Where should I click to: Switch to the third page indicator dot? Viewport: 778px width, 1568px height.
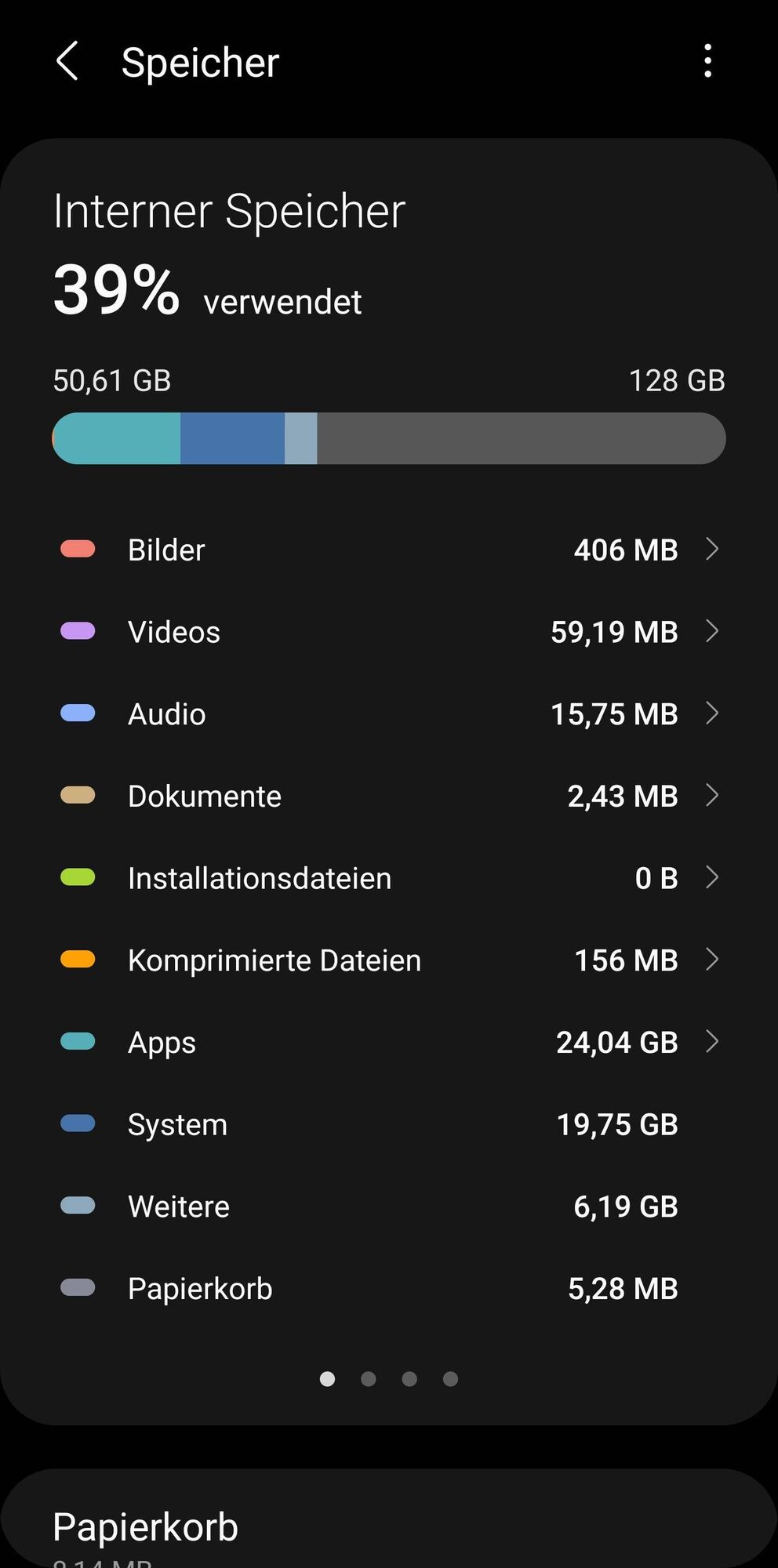(x=409, y=1379)
